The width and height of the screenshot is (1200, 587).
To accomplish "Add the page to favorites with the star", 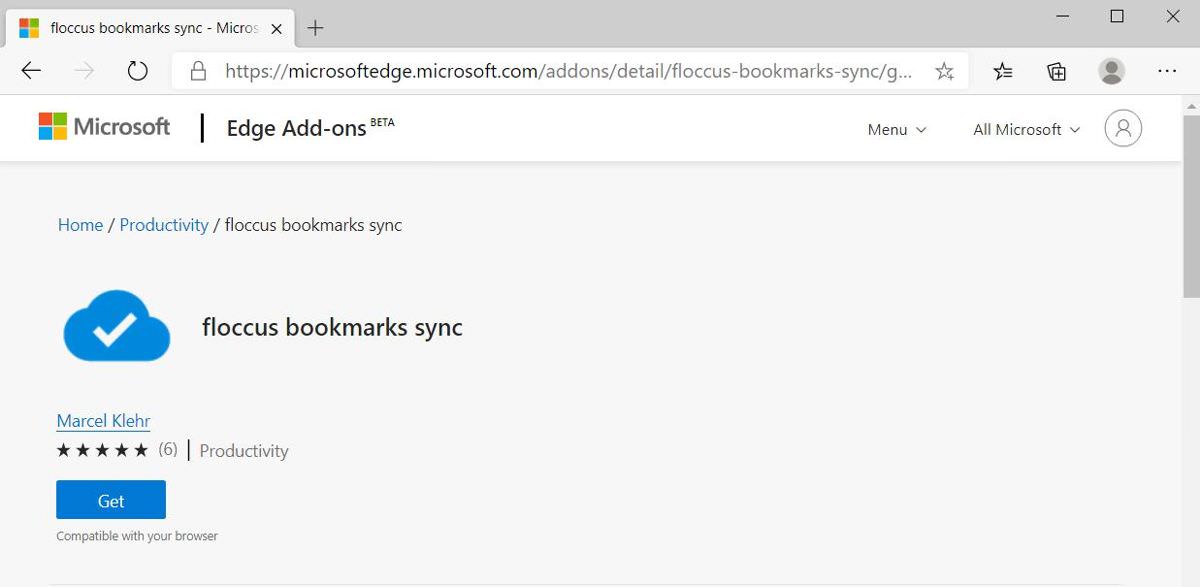I will point(944,71).
